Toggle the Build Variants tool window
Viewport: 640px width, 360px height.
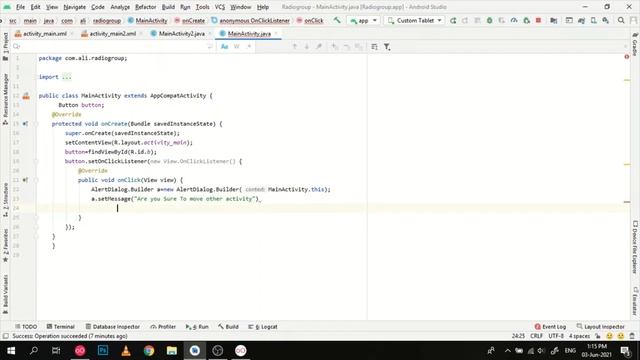(x=5, y=294)
